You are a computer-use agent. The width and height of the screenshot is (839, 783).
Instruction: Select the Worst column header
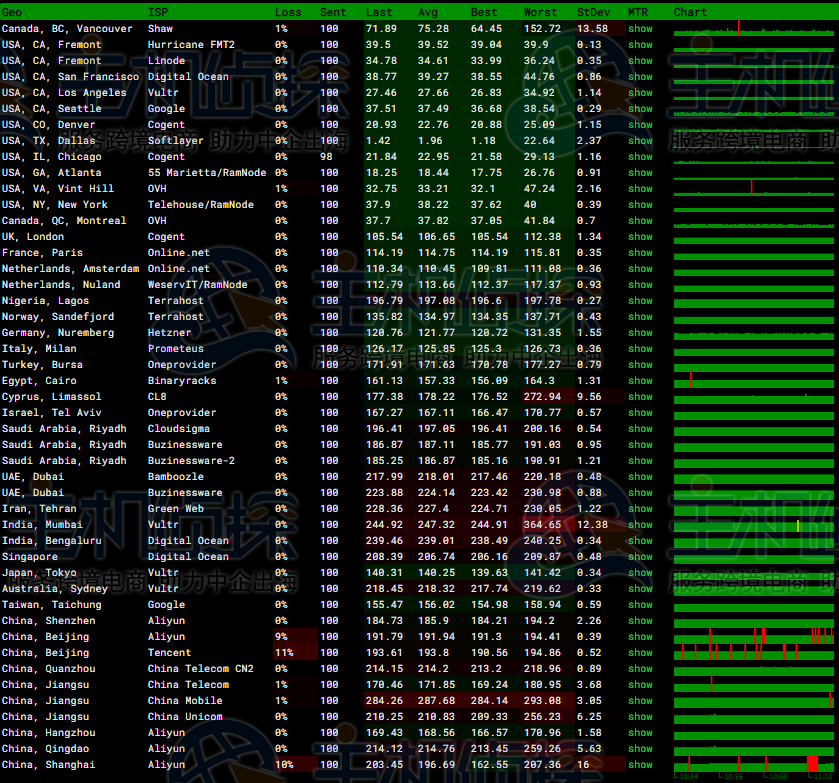point(540,12)
